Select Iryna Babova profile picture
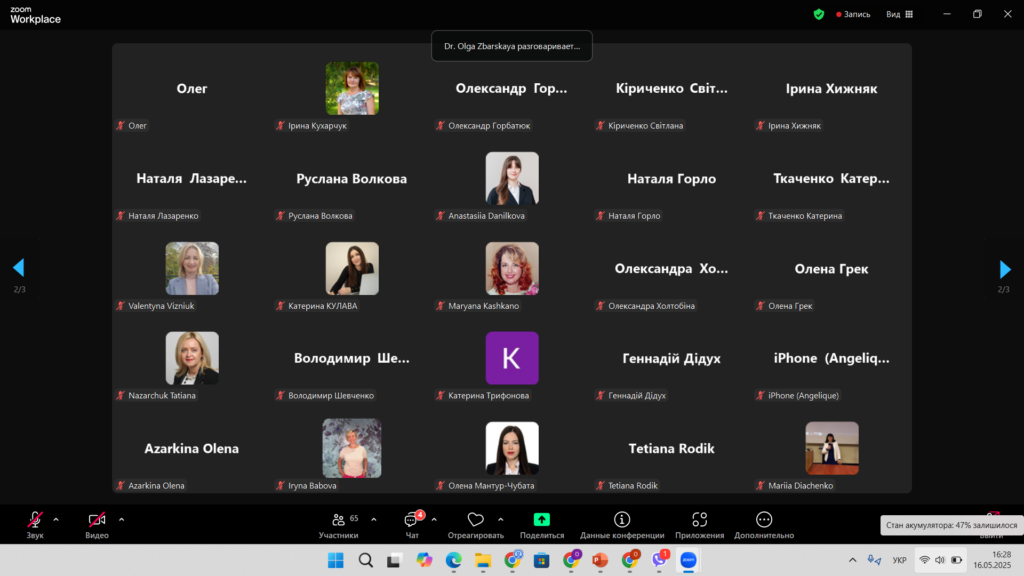The height and width of the screenshot is (576, 1024). (352, 448)
